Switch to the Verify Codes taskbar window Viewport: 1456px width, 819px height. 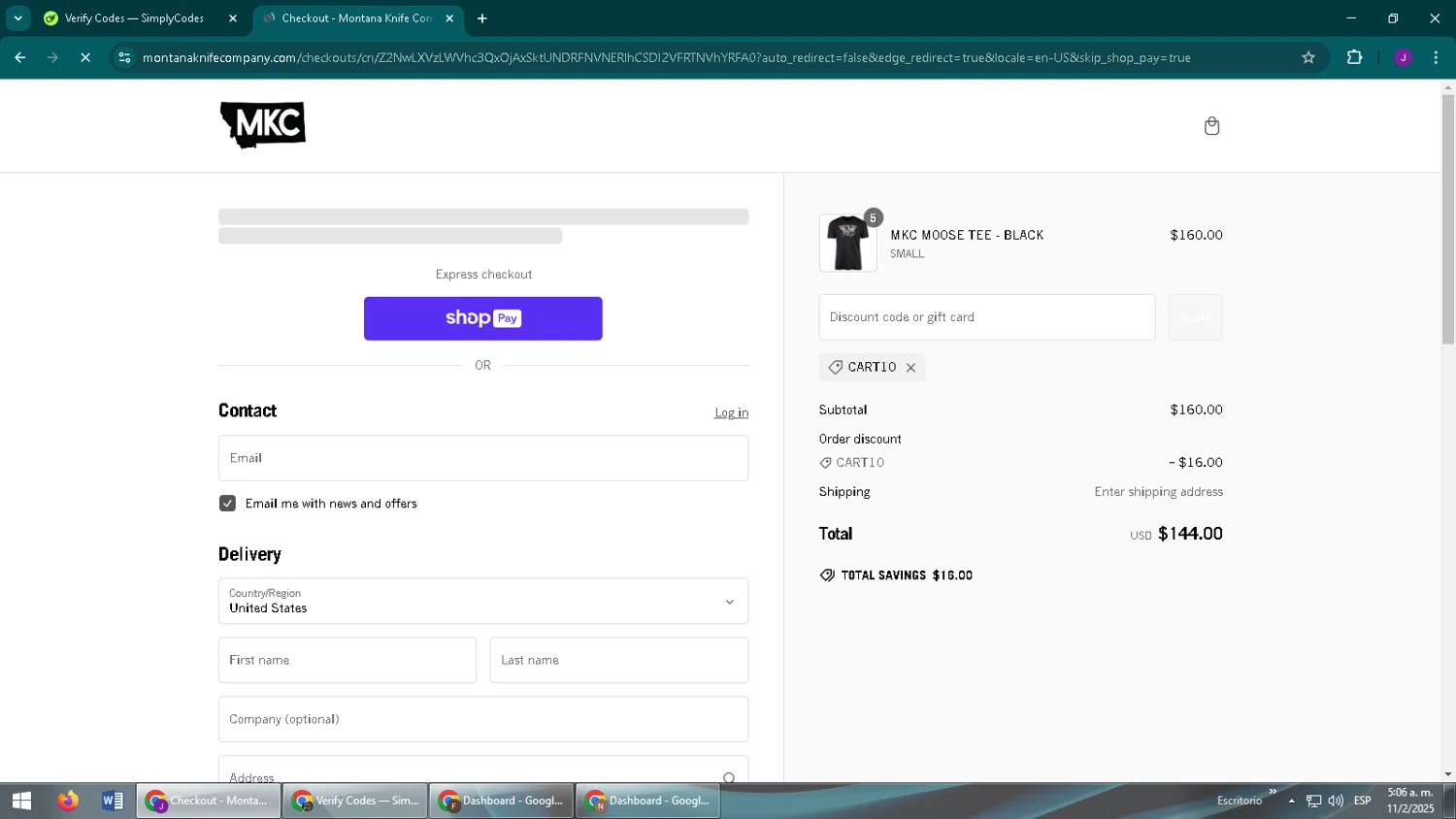coord(355,801)
